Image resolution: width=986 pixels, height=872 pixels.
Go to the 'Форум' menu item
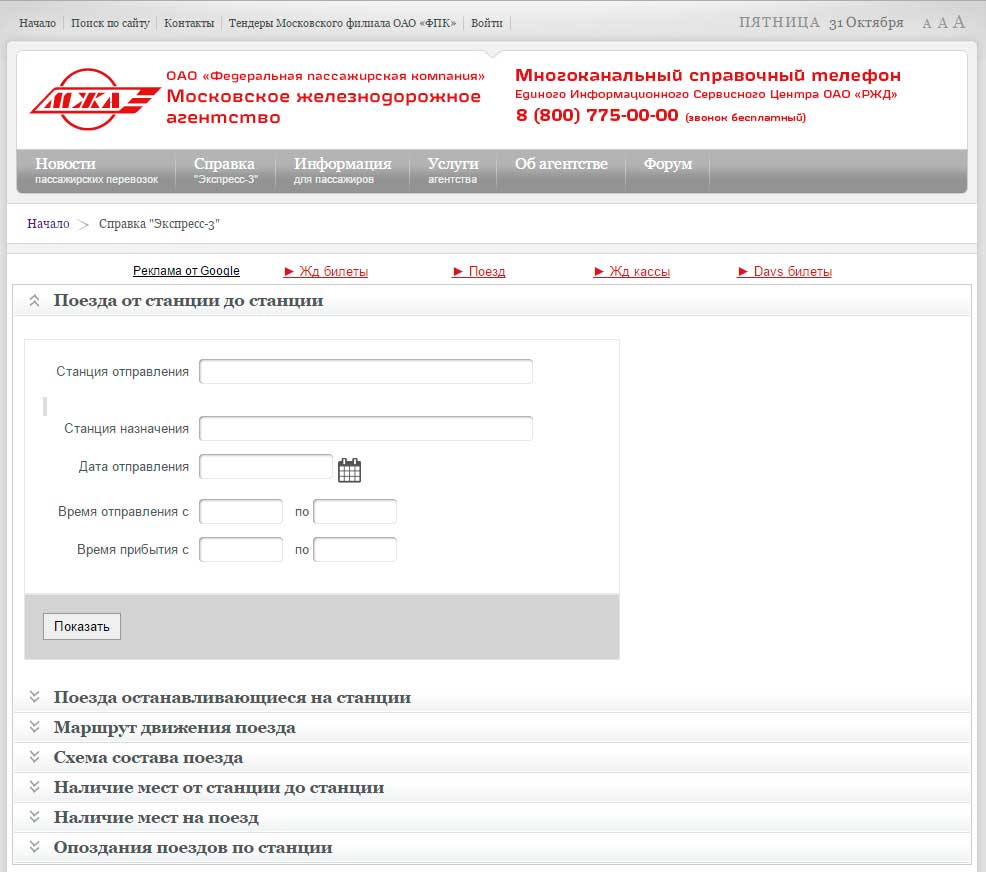click(667, 164)
